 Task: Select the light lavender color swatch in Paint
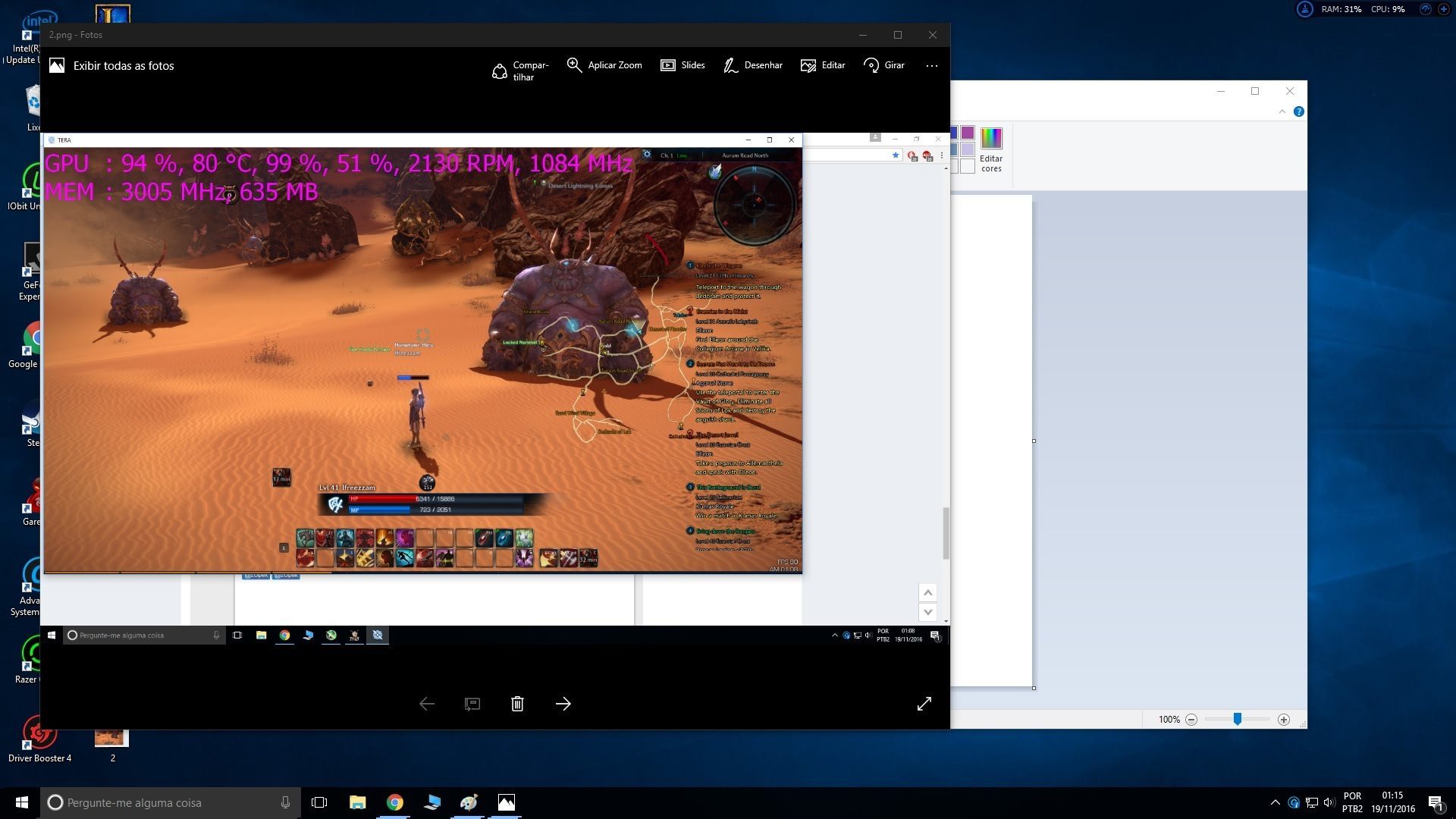coord(968,149)
